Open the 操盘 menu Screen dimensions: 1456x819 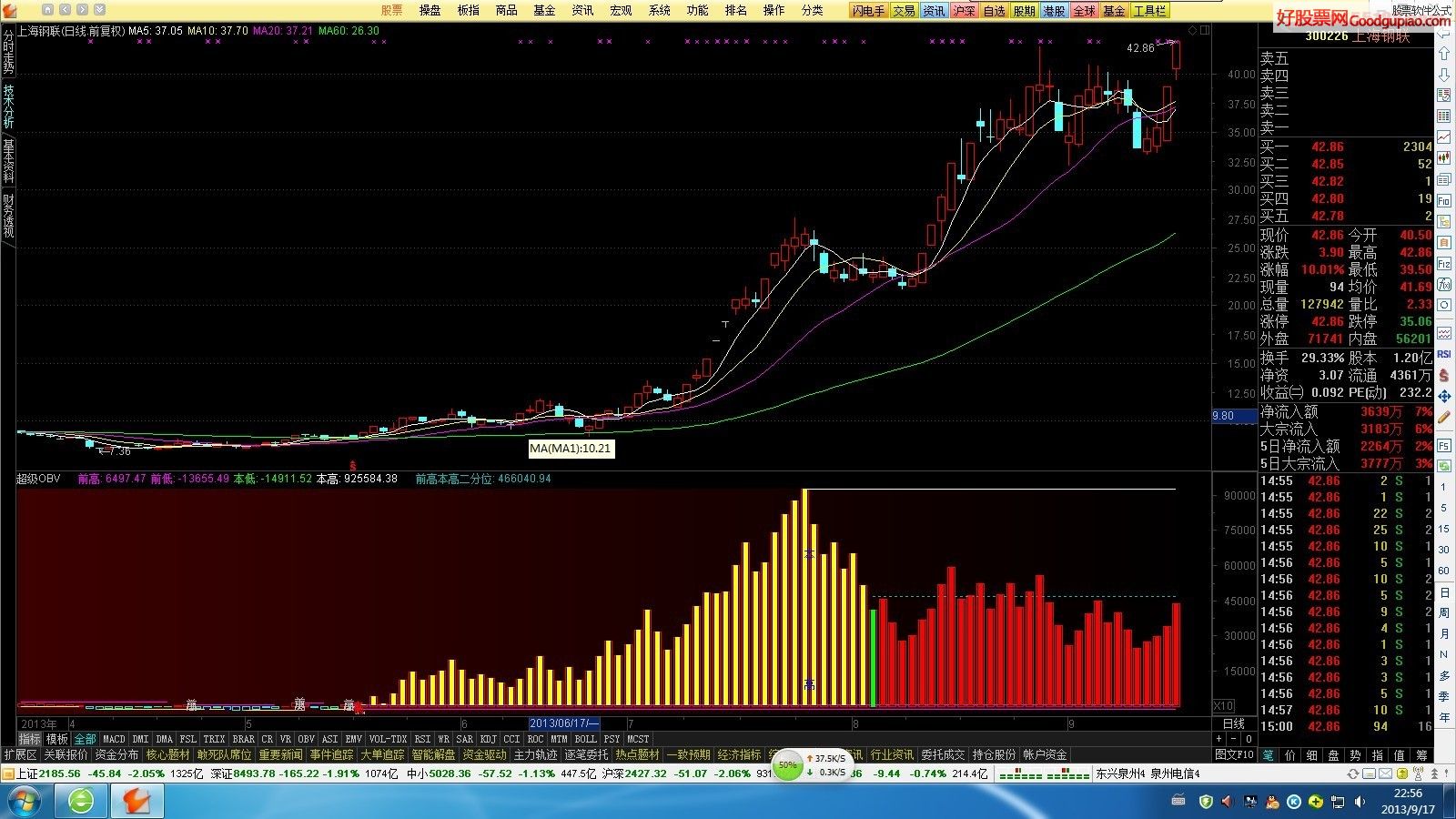pyautogui.click(x=430, y=10)
